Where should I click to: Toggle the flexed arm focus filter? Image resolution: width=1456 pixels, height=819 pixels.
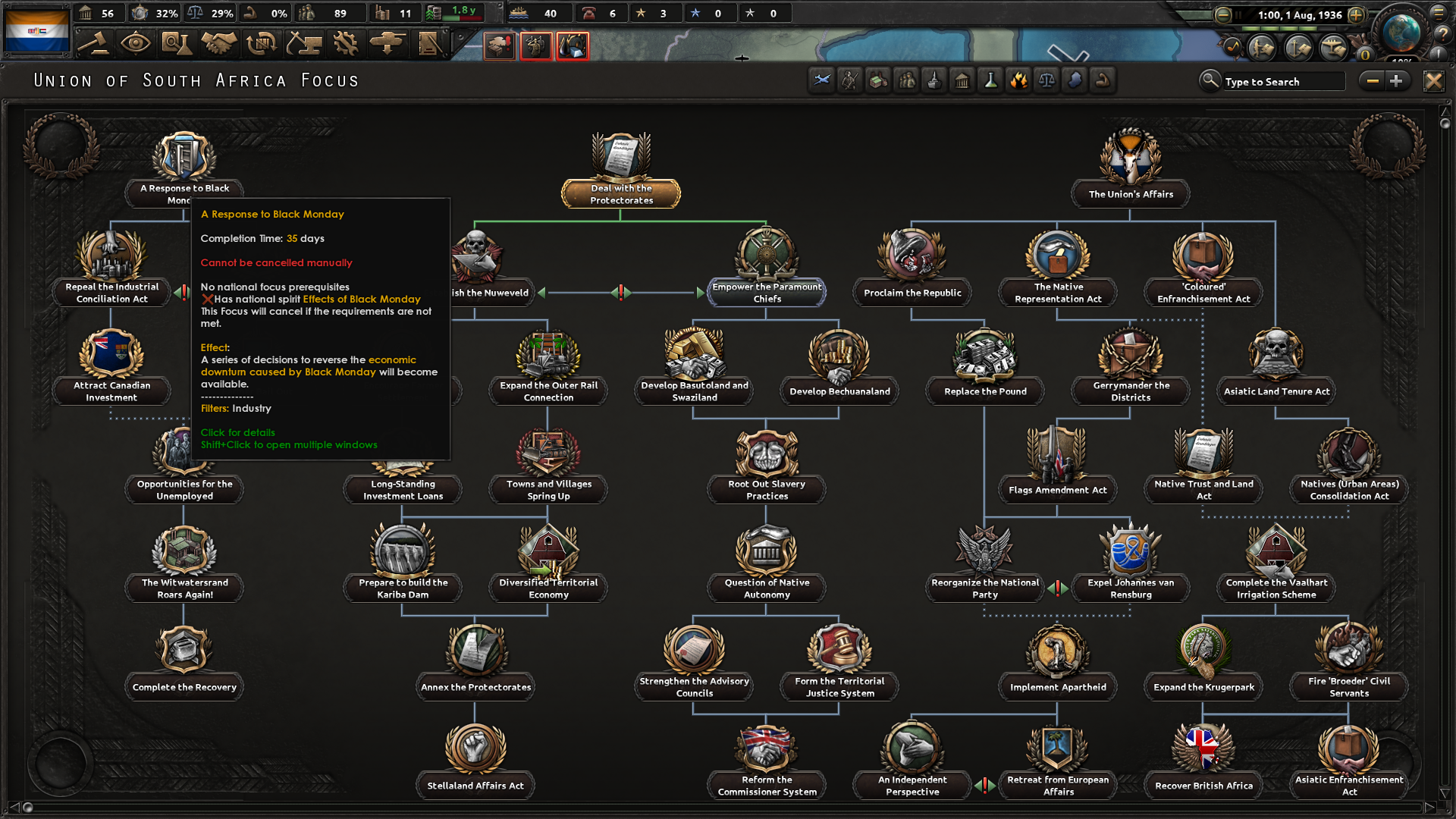click(1103, 80)
